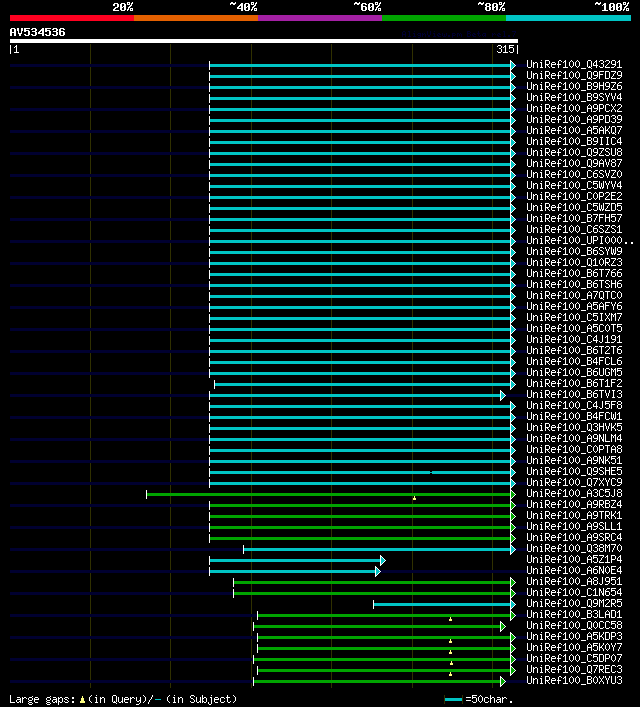Click the red 20% identity legend segment
The image size is (640, 707).
pos(72,18)
